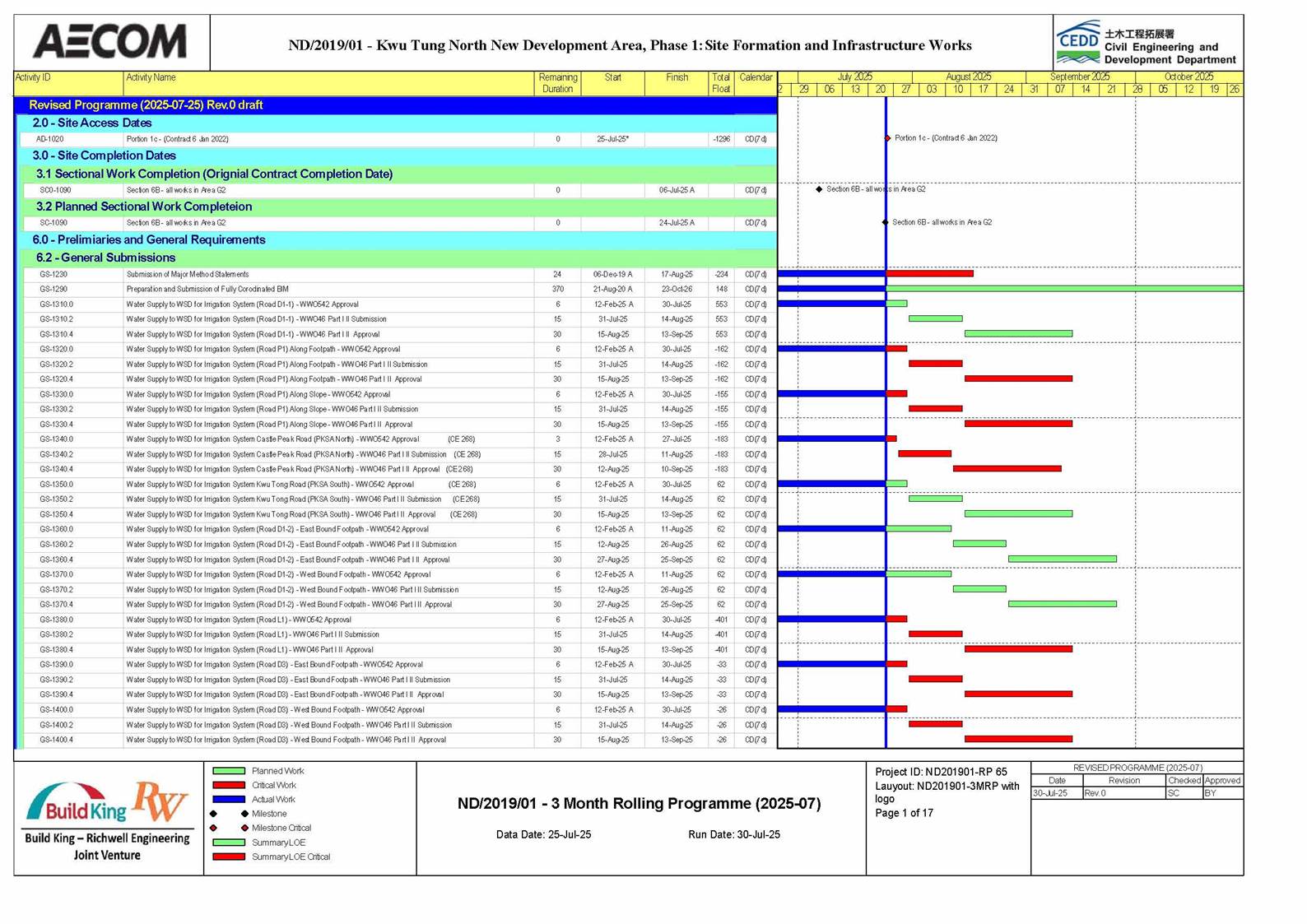The width and height of the screenshot is (1307, 924).
Task: Click activity ID GS-1230
Action: [x=53, y=275]
